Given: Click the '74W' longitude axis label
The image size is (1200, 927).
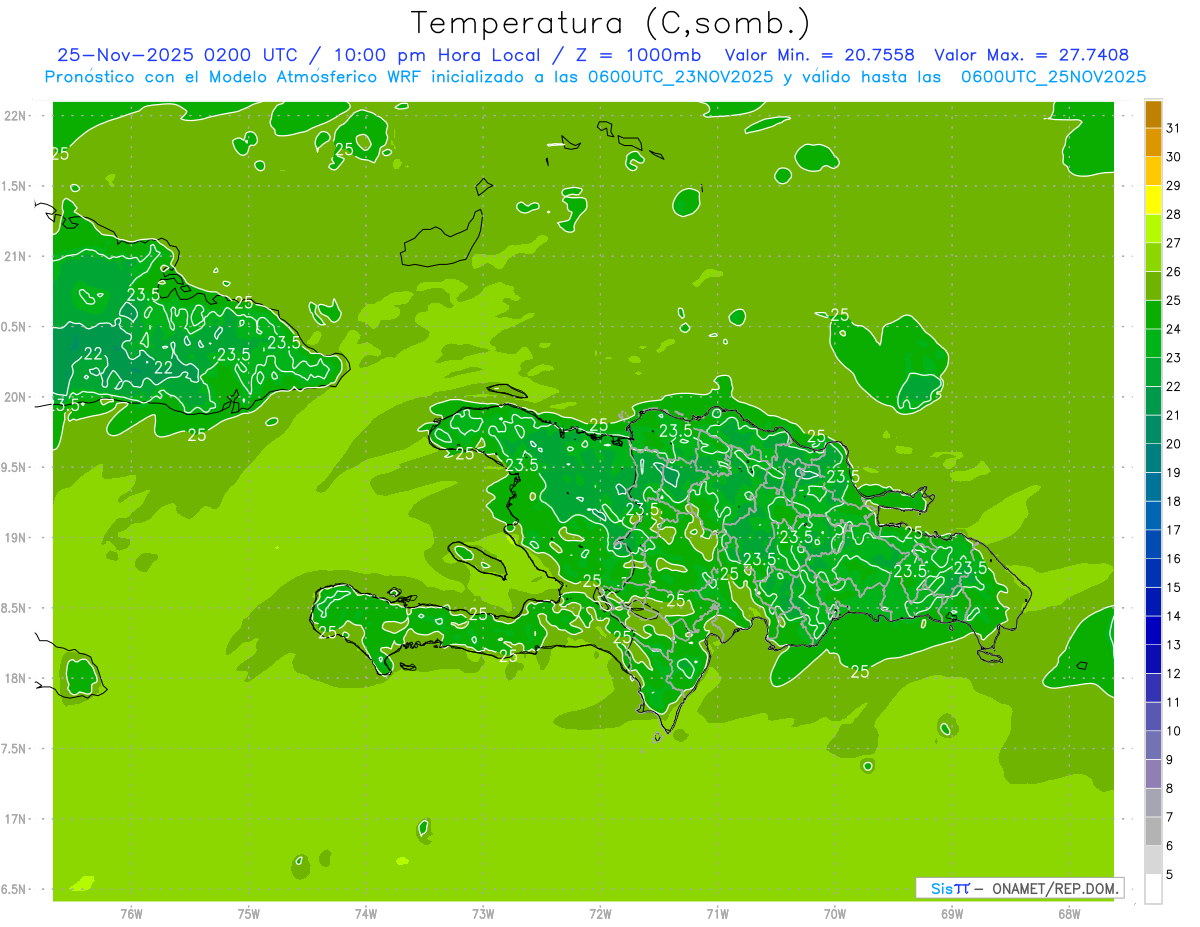Looking at the screenshot, I should 366,913.
